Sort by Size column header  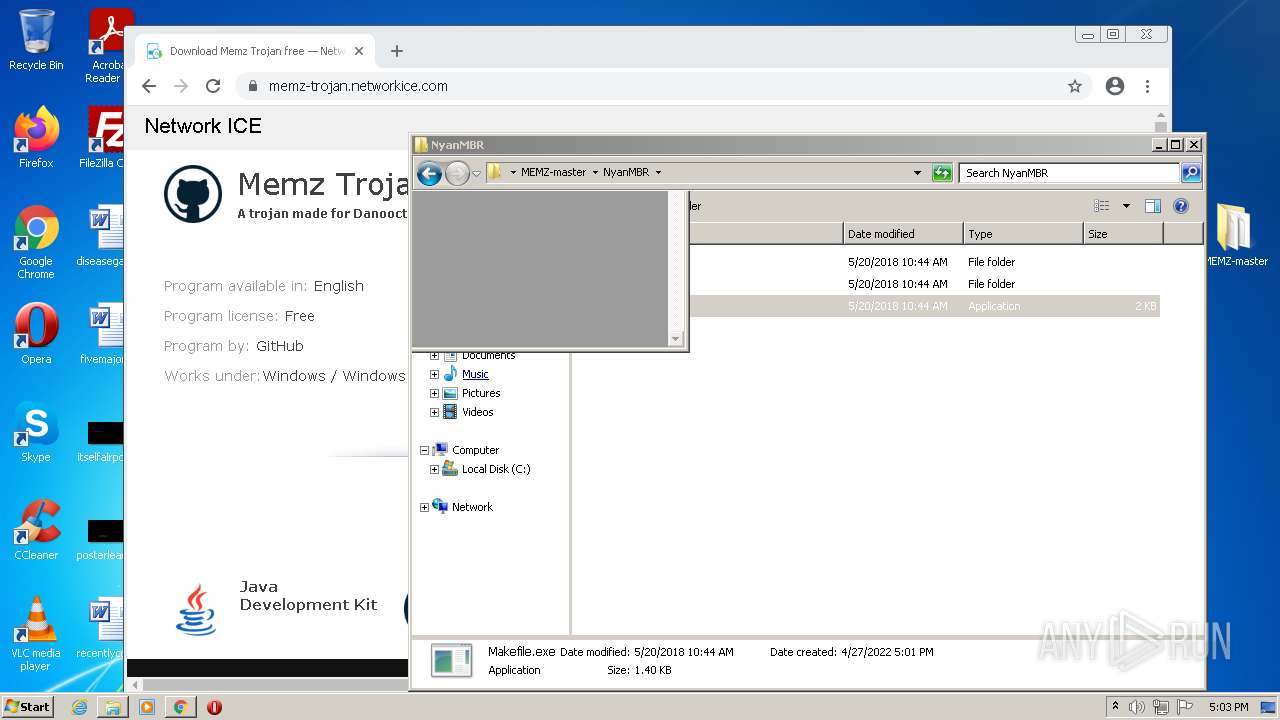click(1123, 234)
